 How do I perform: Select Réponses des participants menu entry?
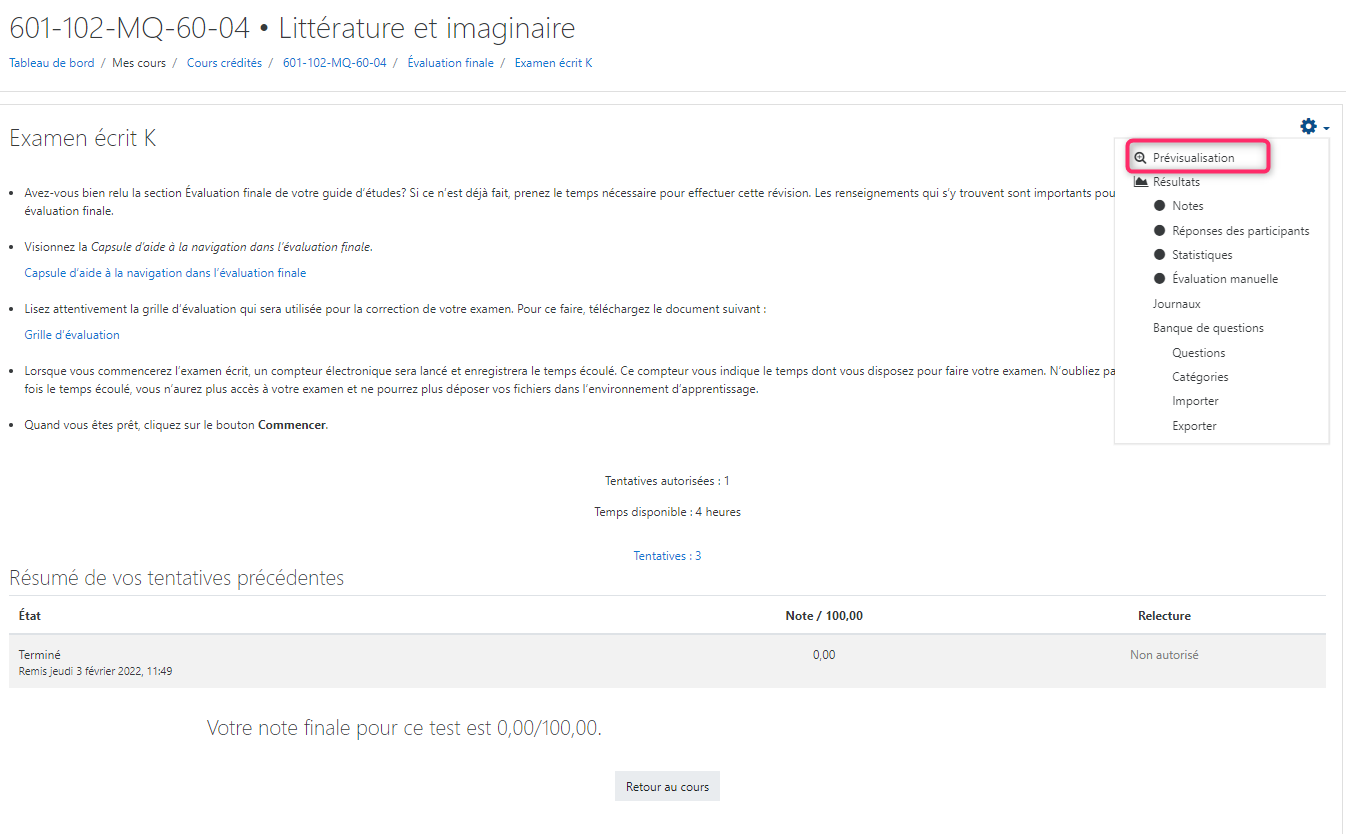[x=1240, y=231]
